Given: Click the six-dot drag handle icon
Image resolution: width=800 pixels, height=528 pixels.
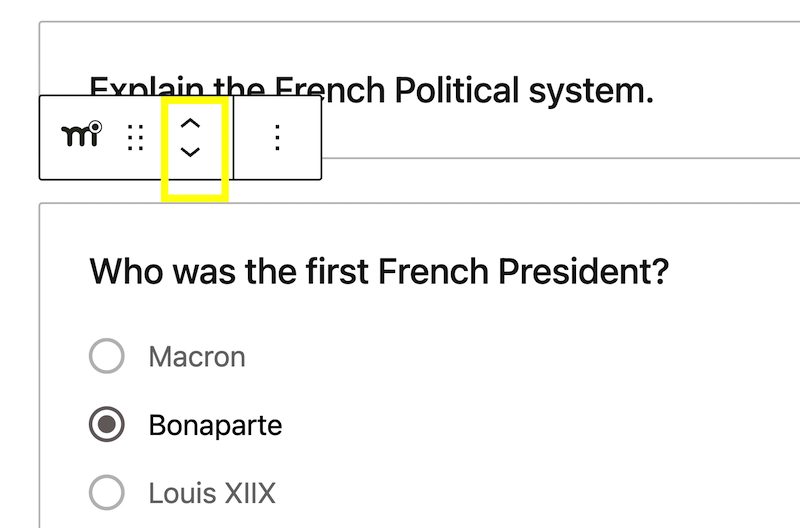Looking at the screenshot, I should coord(135,138).
